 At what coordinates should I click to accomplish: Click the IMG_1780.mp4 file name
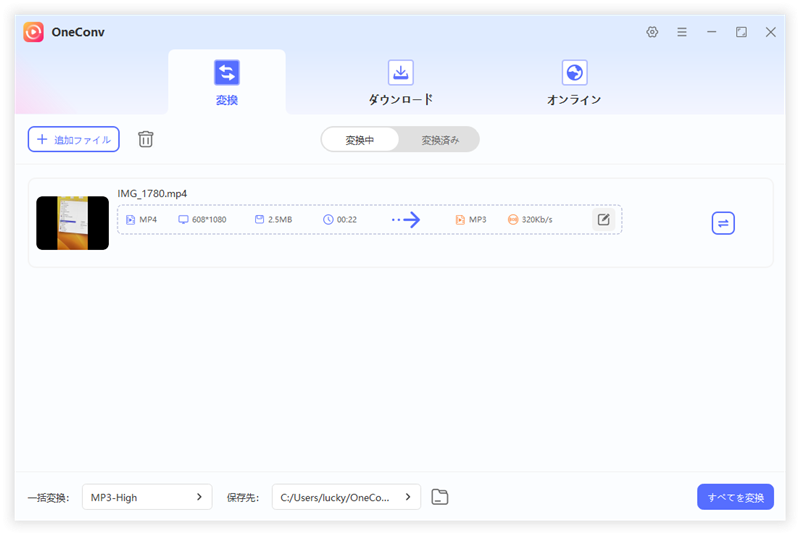[152, 194]
